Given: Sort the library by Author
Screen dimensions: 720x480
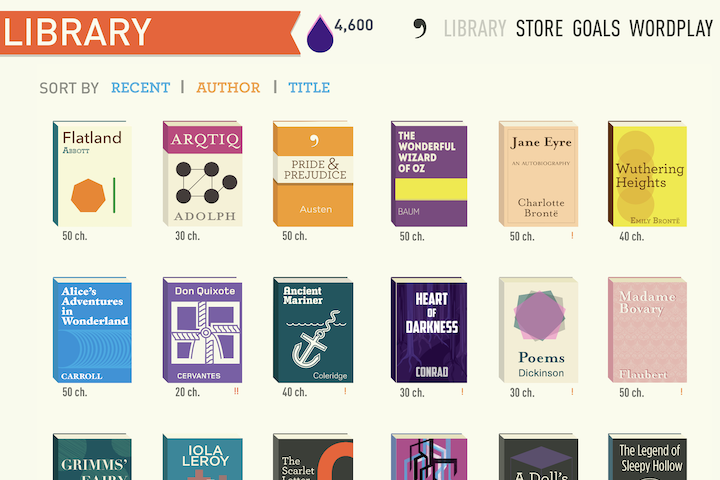Looking at the screenshot, I should tap(228, 87).
